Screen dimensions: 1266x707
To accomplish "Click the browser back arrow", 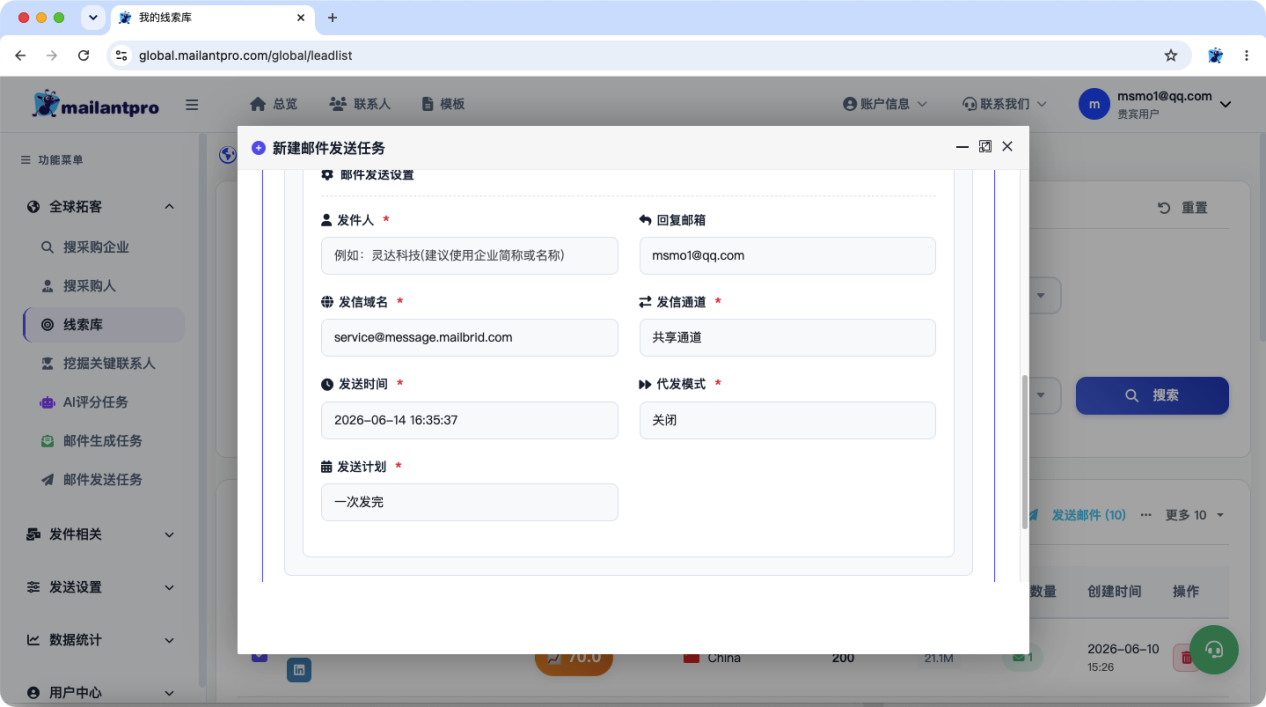I will pyautogui.click(x=21, y=56).
